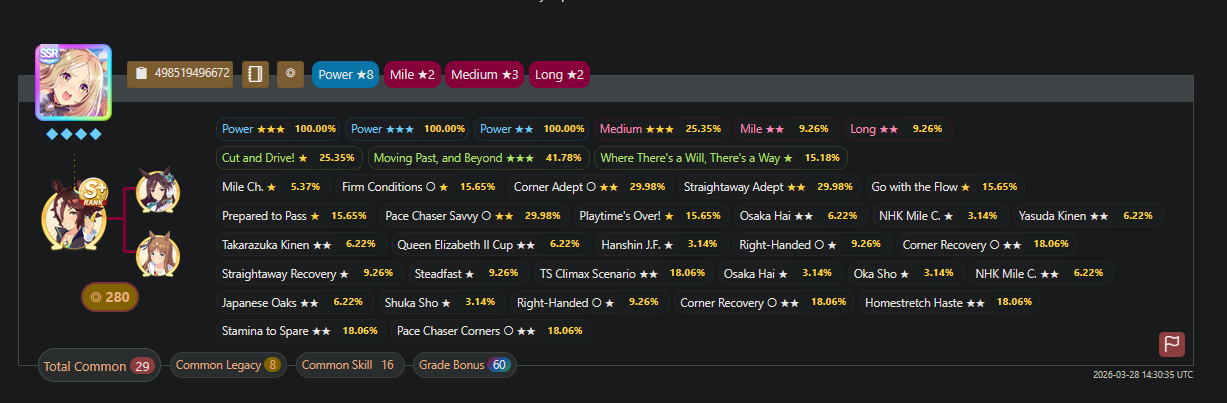Click the Common Legacy 8 pill
1227x403 pixels.
coord(229,365)
